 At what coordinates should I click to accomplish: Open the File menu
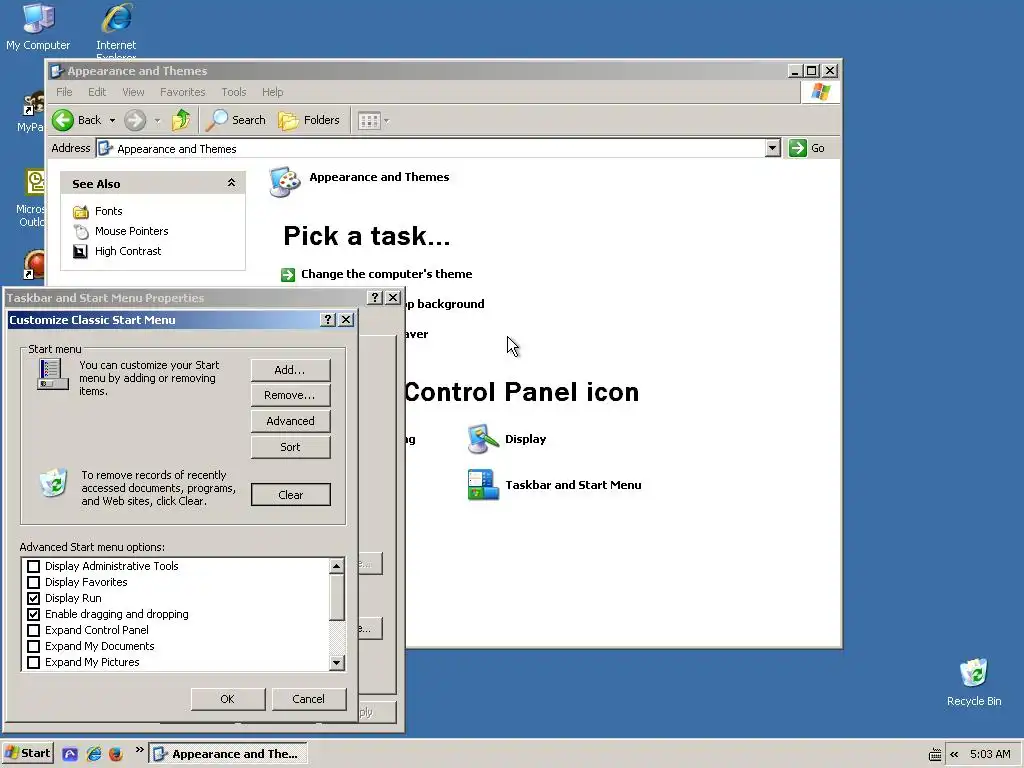(x=64, y=92)
